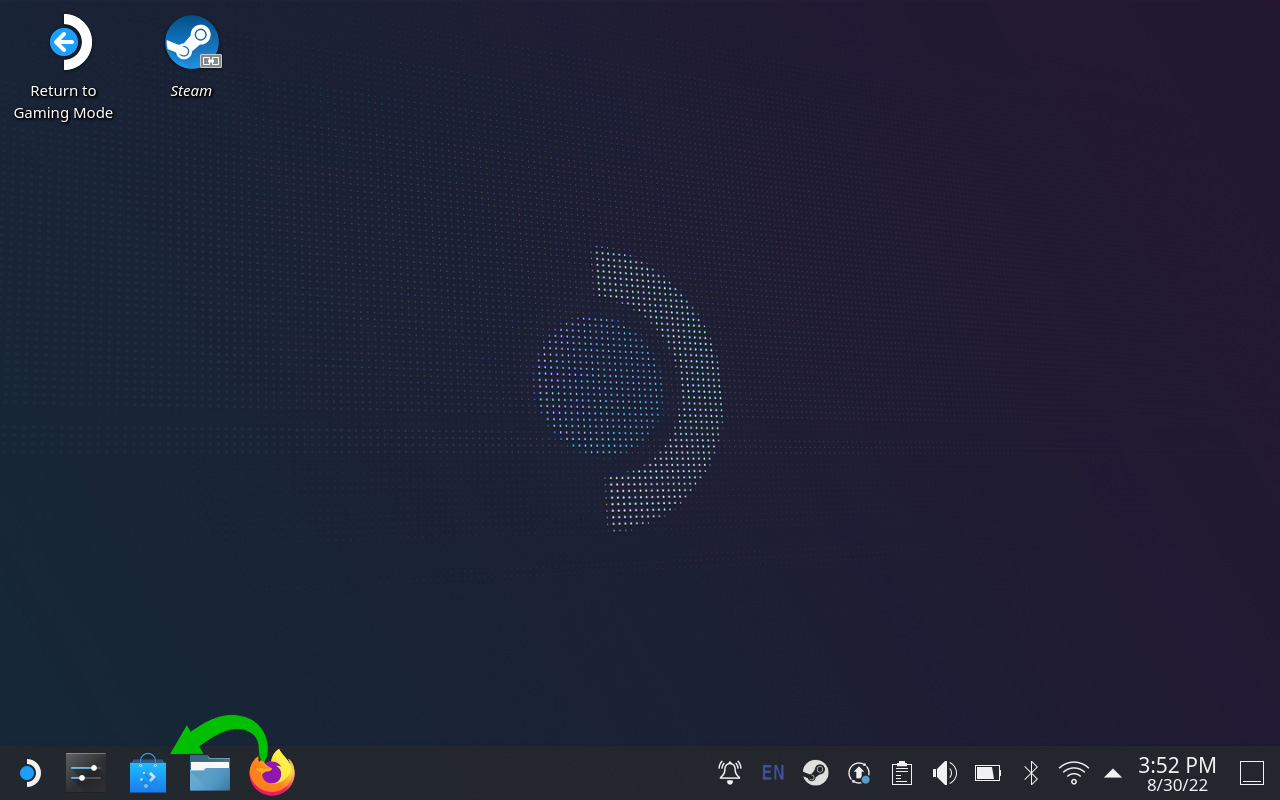The image size is (1280, 800).
Task: Launch Firefox browser from the taskbar
Action: tap(272, 773)
